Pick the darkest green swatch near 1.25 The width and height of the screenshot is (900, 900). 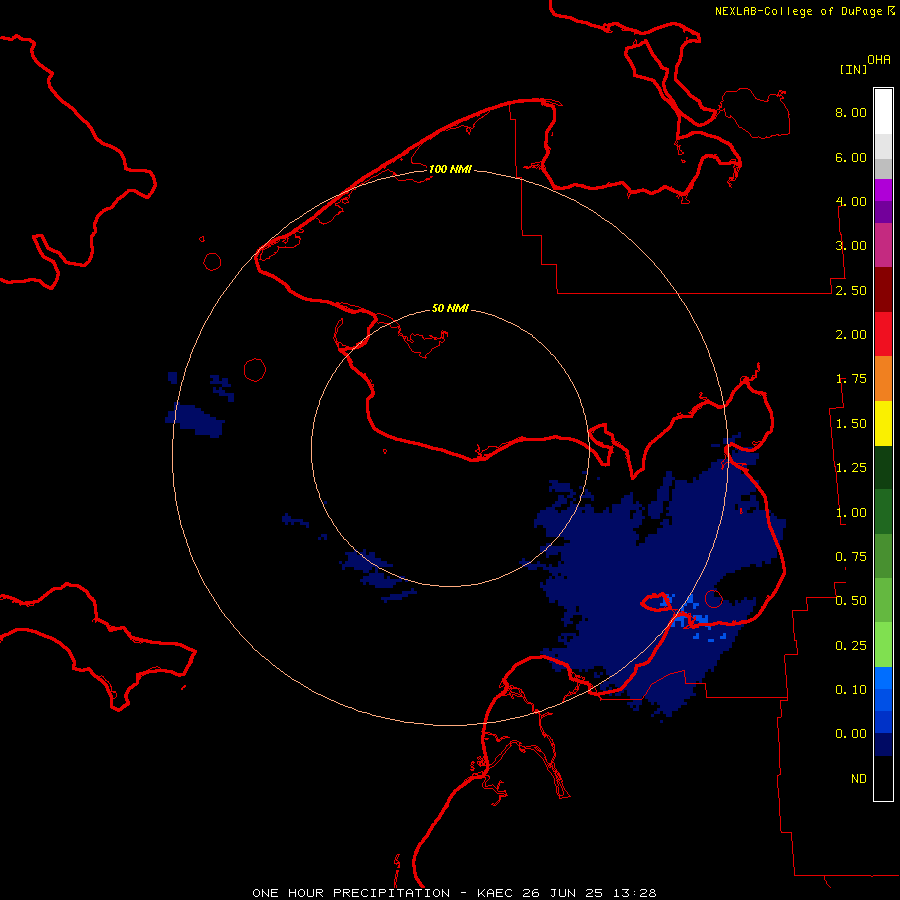pyautogui.click(x=883, y=468)
